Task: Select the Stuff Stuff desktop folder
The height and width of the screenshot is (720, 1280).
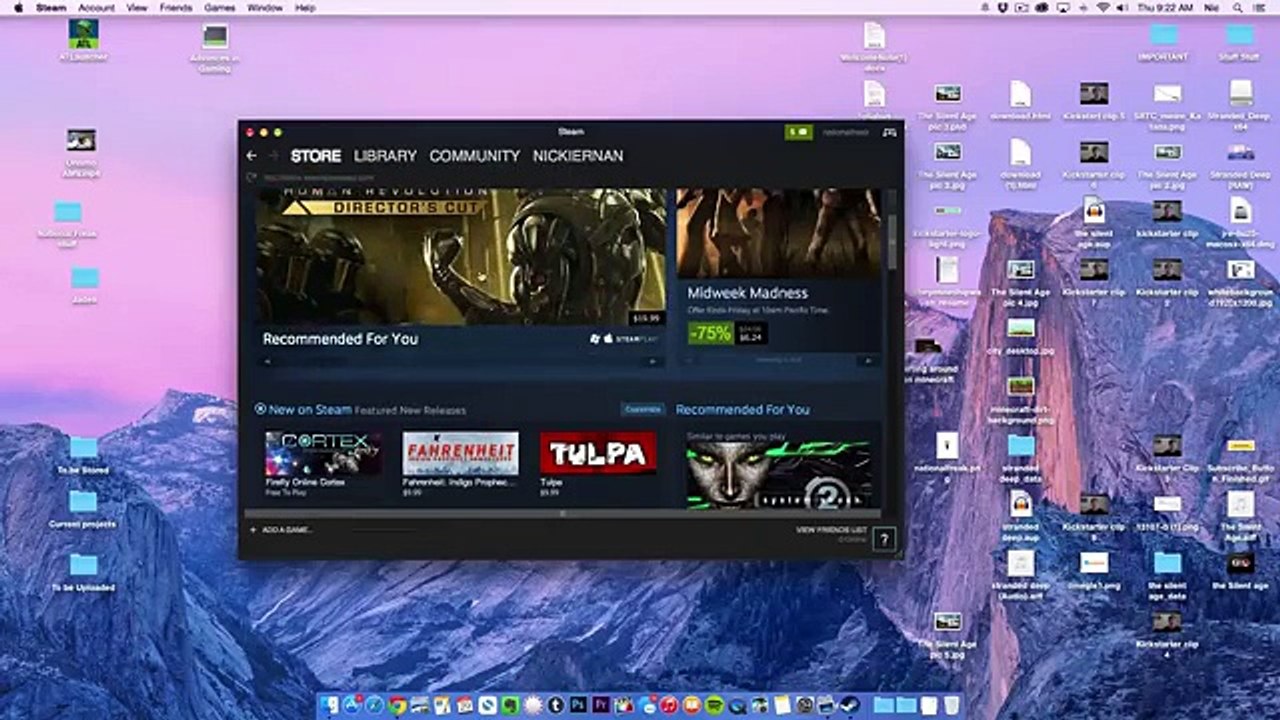Action: [1240, 41]
